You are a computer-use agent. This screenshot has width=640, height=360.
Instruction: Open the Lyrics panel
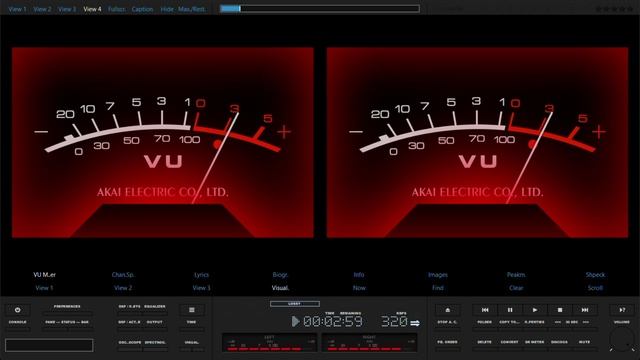201,275
